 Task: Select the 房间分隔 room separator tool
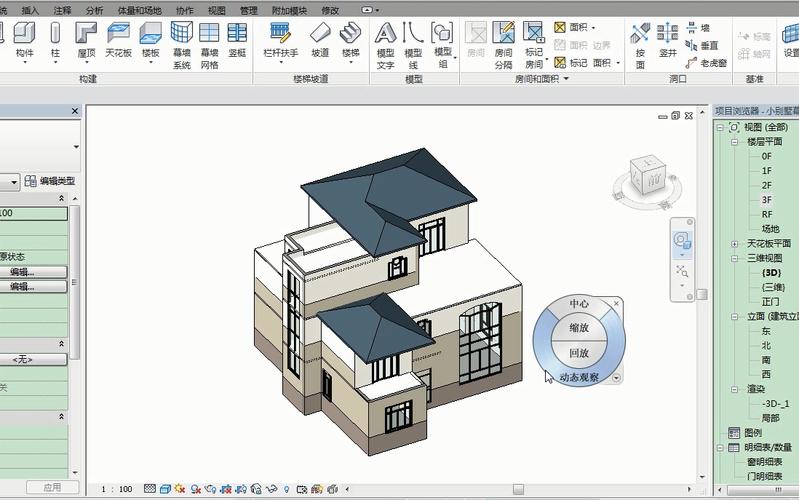click(503, 45)
